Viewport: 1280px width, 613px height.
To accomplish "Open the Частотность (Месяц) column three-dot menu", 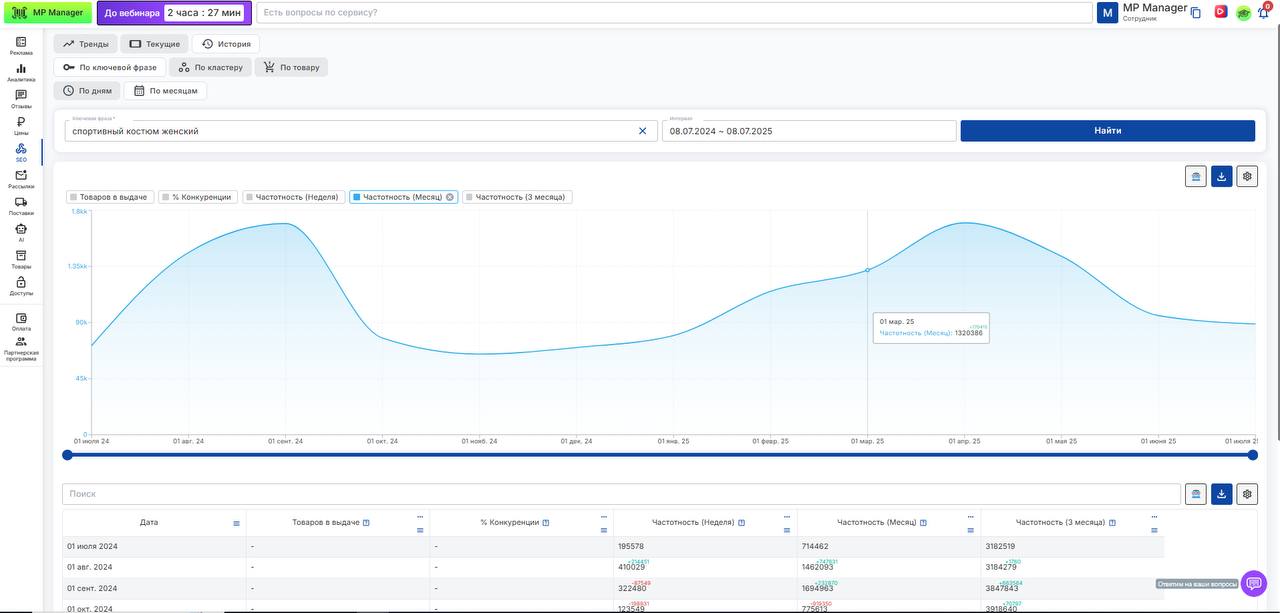I will point(971,516).
